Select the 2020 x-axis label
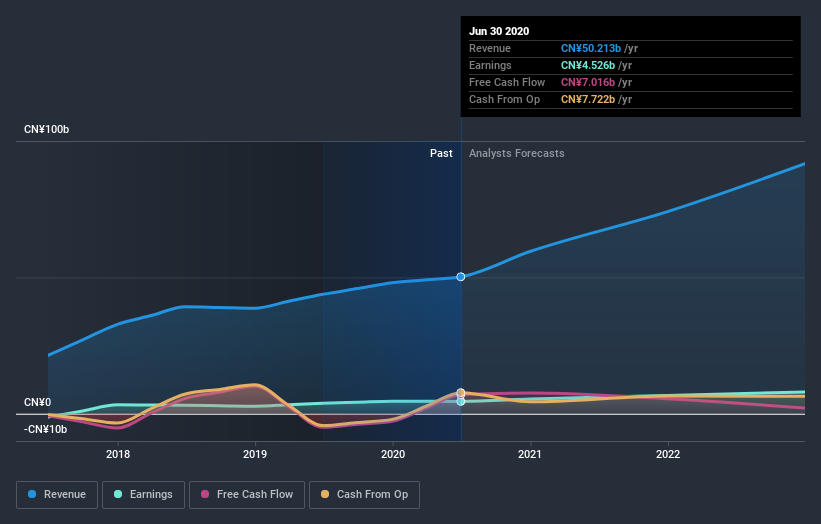Image resolution: width=821 pixels, height=524 pixels. [x=393, y=454]
